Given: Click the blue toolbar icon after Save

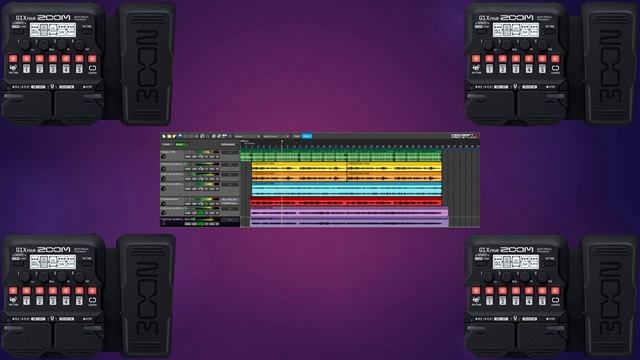Looking at the screenshot, I should (x=180, y=136).
